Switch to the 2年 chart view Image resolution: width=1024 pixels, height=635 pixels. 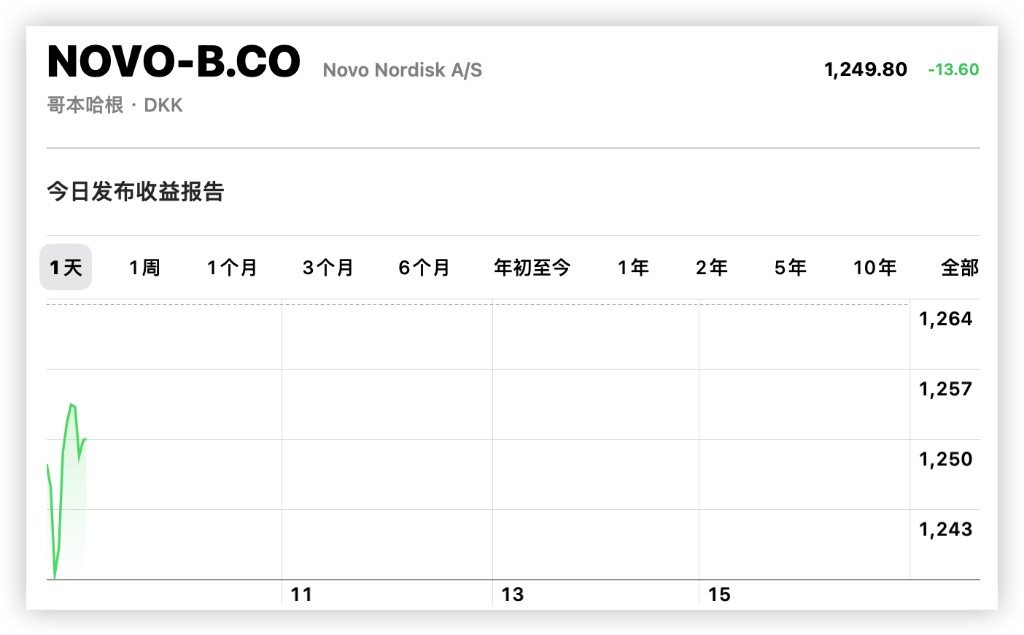tap(711, 267)
